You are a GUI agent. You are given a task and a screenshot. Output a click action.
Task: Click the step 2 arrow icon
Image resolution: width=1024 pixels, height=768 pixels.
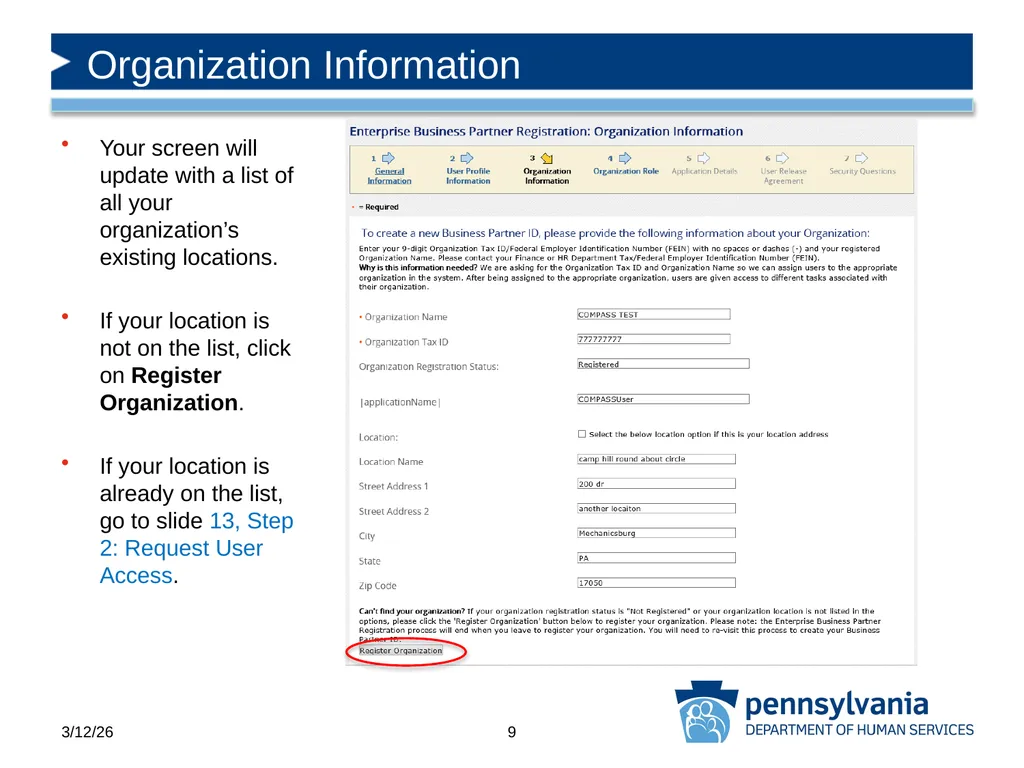[467, 158]
